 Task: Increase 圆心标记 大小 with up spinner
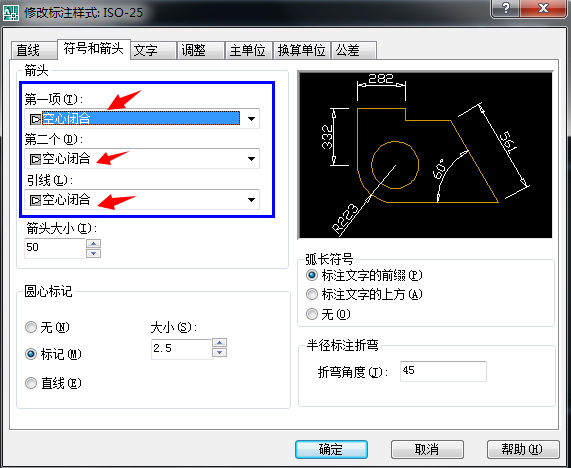point(219,343)
